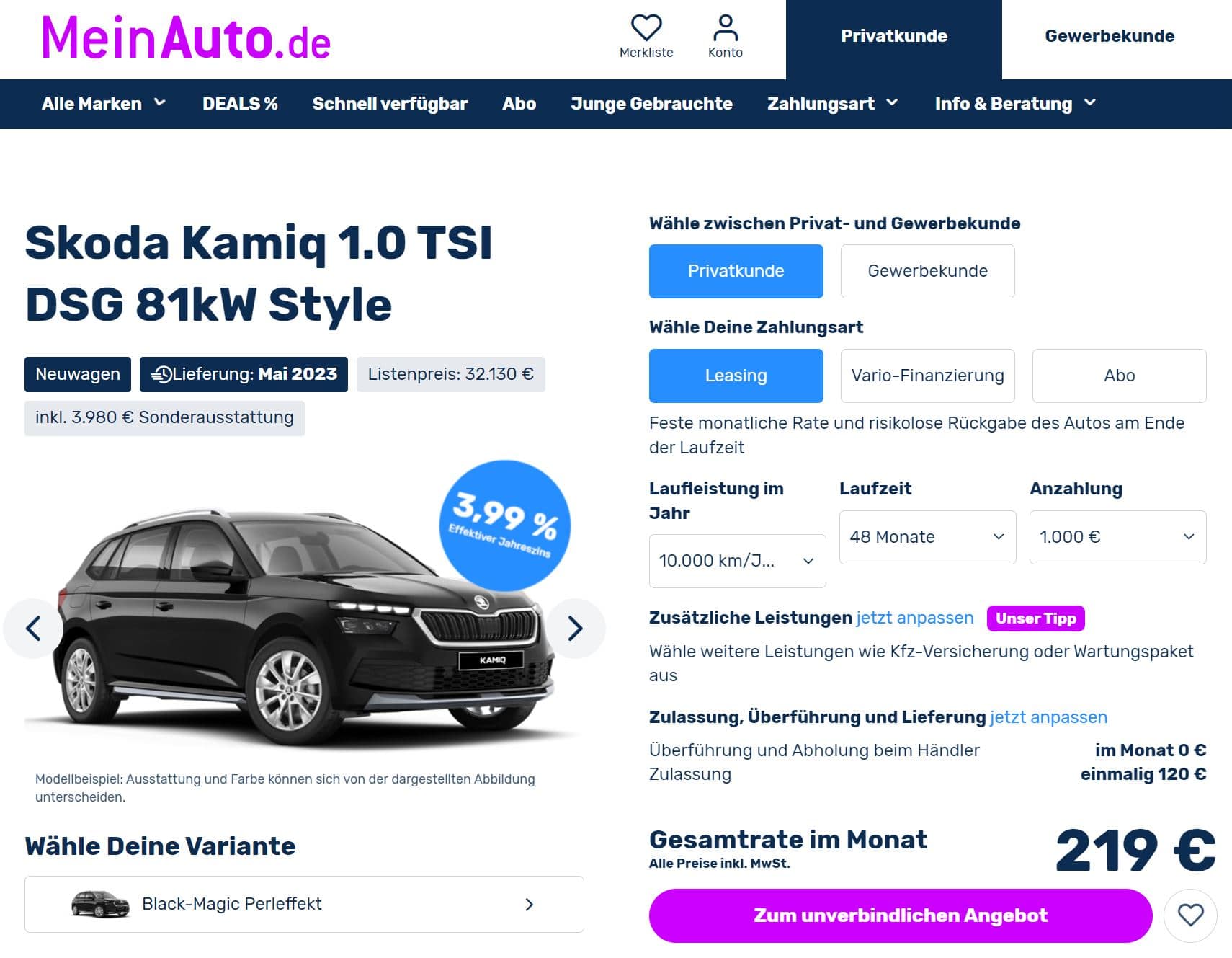Image resolution: width=1232 pixels, height=958 pixels.
Task: Click the 3,99 % Effektiver Jahreszins badge
Action: pos(504,525)
